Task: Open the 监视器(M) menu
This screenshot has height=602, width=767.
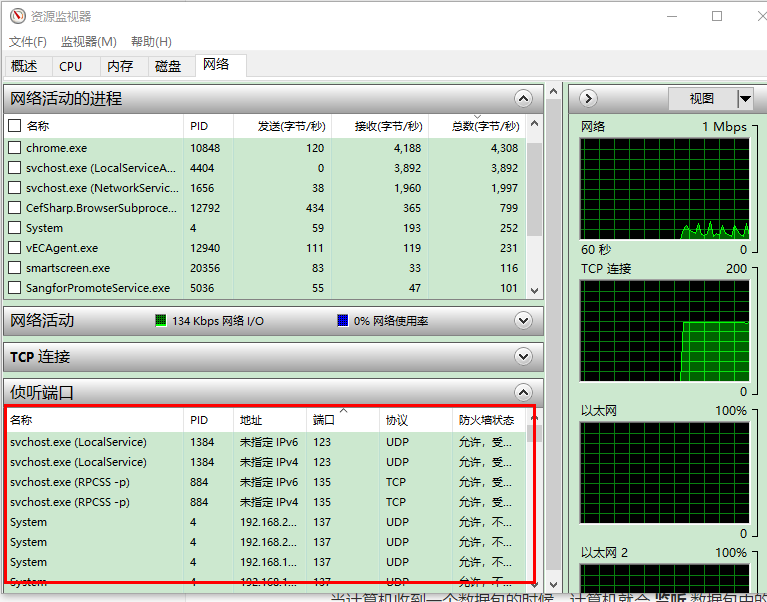Action: 89,42
